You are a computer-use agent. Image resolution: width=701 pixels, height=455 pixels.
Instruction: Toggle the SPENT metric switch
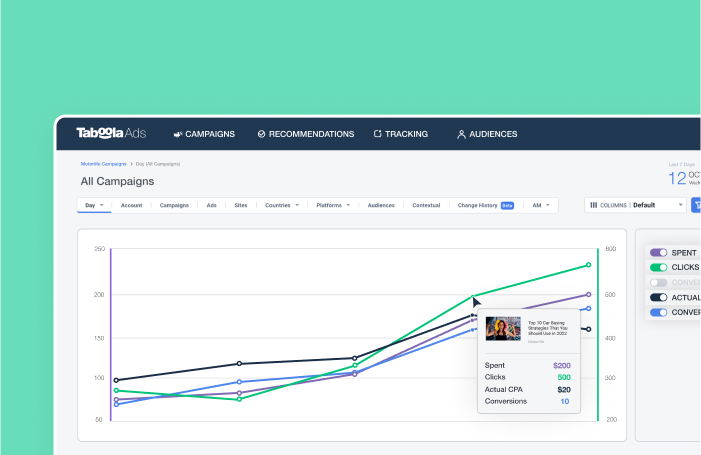click(x=659, y=253)
